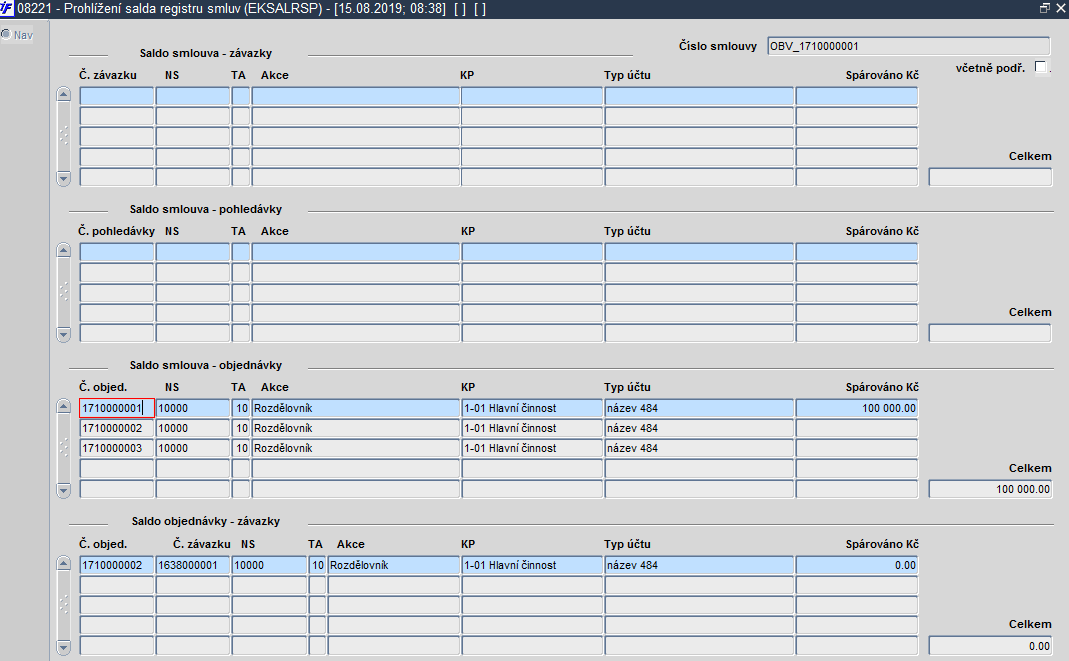1069x661 pixels.
Task: Click Celkem total field of závazky section
Action: [990, 177]
